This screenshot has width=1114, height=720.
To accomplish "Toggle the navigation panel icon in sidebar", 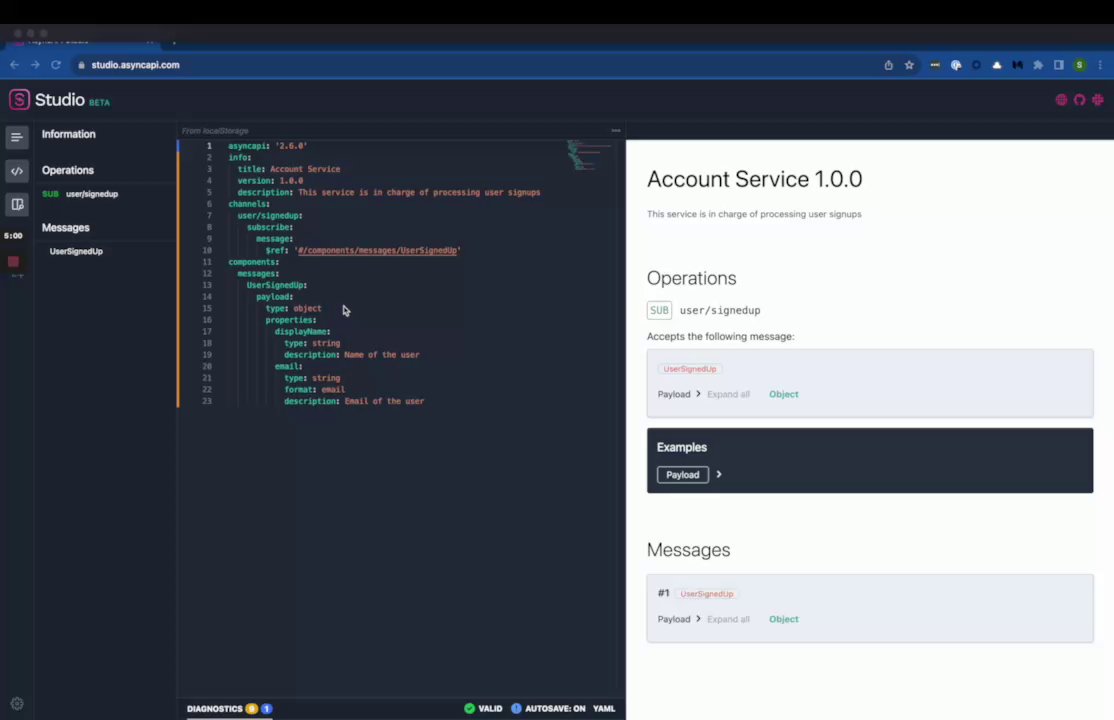I will pyautogui.click(x=17, y=137).
